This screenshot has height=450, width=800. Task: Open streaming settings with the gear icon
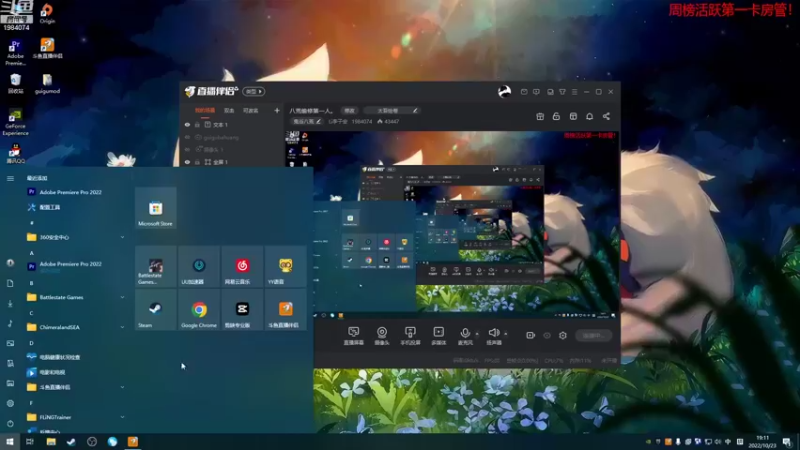[x=563, y=335]
